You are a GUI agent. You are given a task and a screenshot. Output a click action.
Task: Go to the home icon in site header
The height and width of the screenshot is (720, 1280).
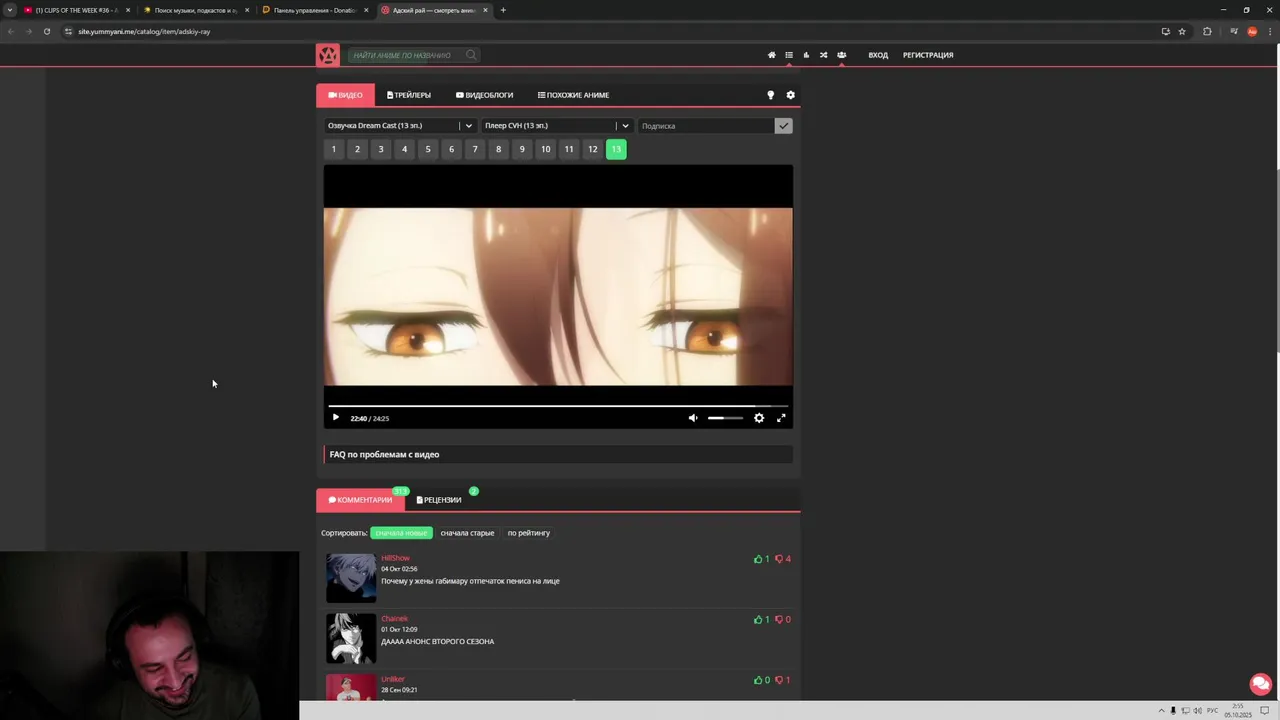771,55
